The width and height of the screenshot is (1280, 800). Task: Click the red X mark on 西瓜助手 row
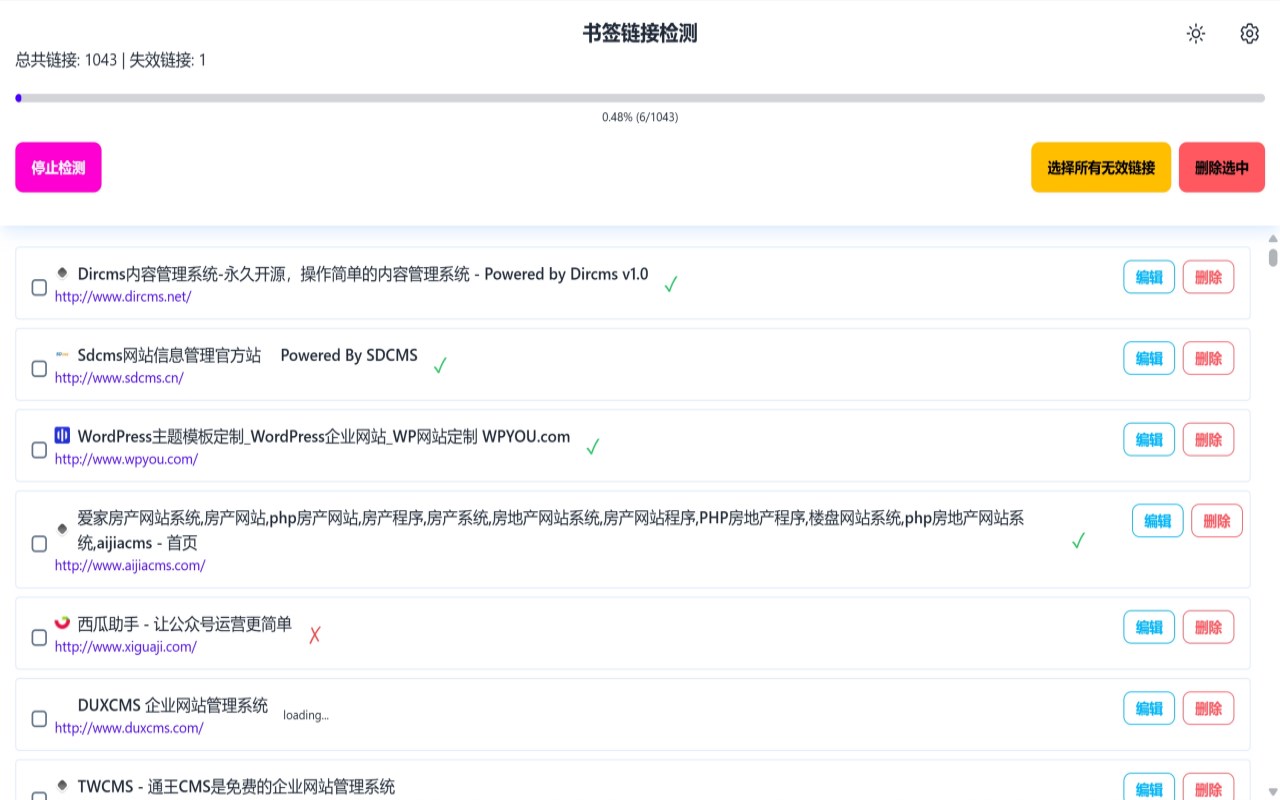coord(314,635)
